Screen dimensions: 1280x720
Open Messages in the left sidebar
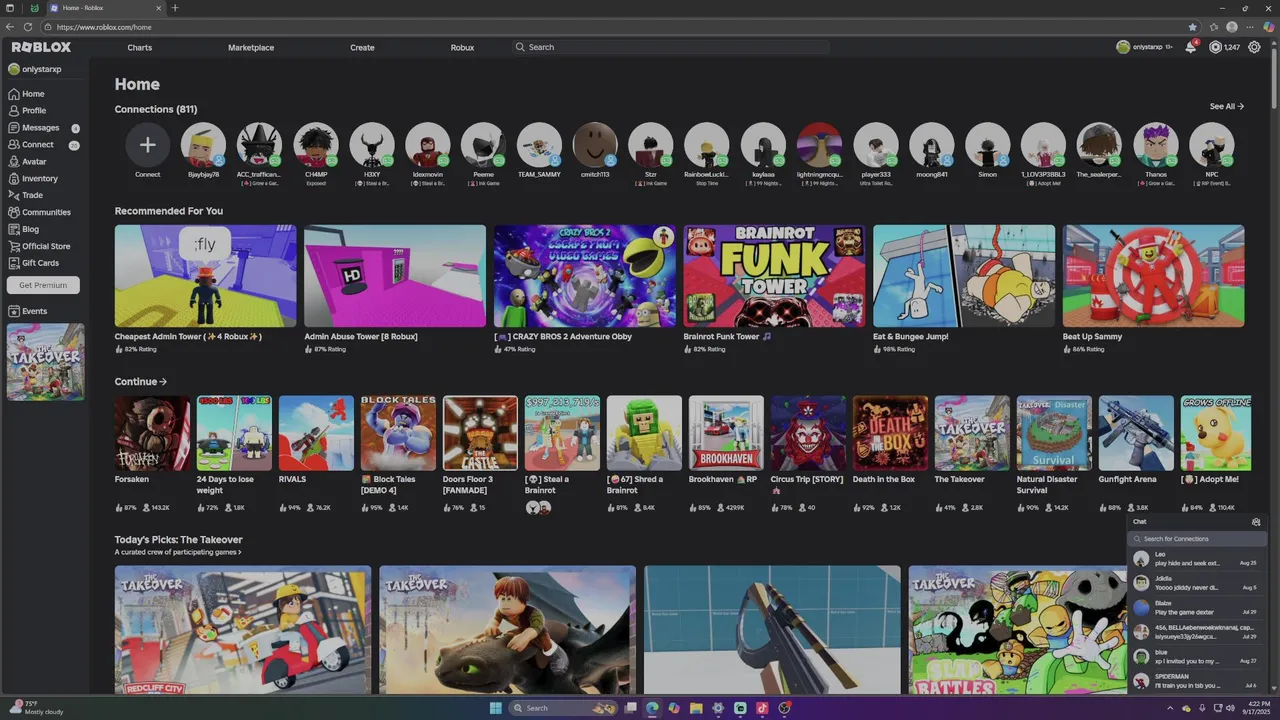tap(34, 128)
